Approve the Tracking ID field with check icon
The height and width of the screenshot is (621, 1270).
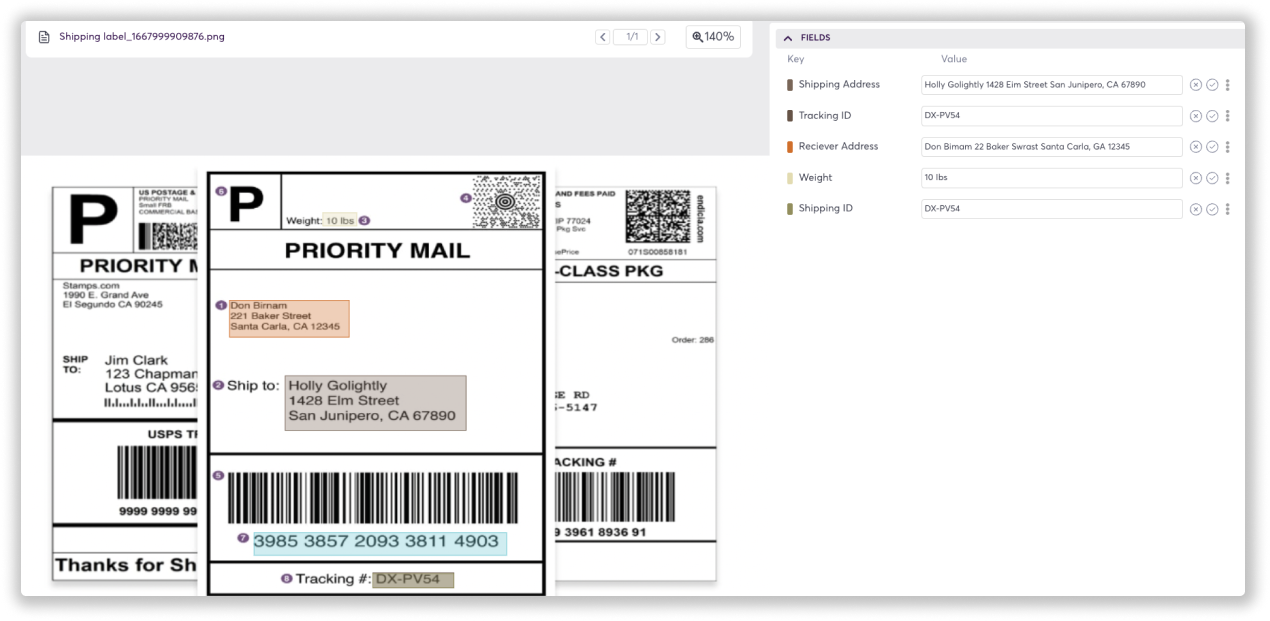click(1211, 115)
